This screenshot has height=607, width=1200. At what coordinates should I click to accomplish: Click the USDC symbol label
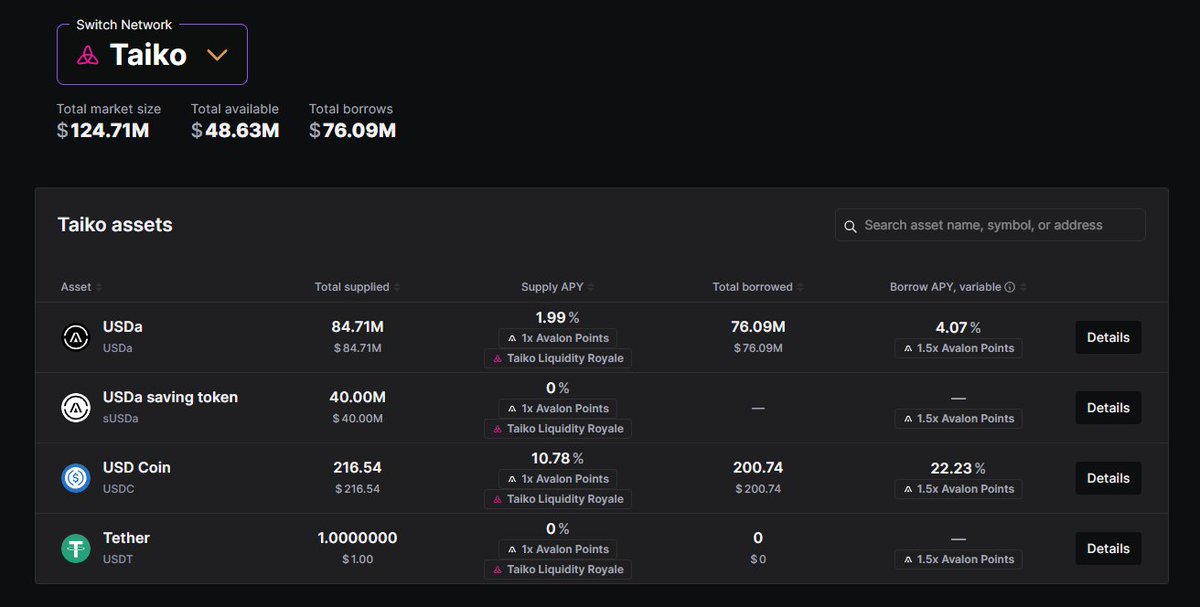(118, 489)
